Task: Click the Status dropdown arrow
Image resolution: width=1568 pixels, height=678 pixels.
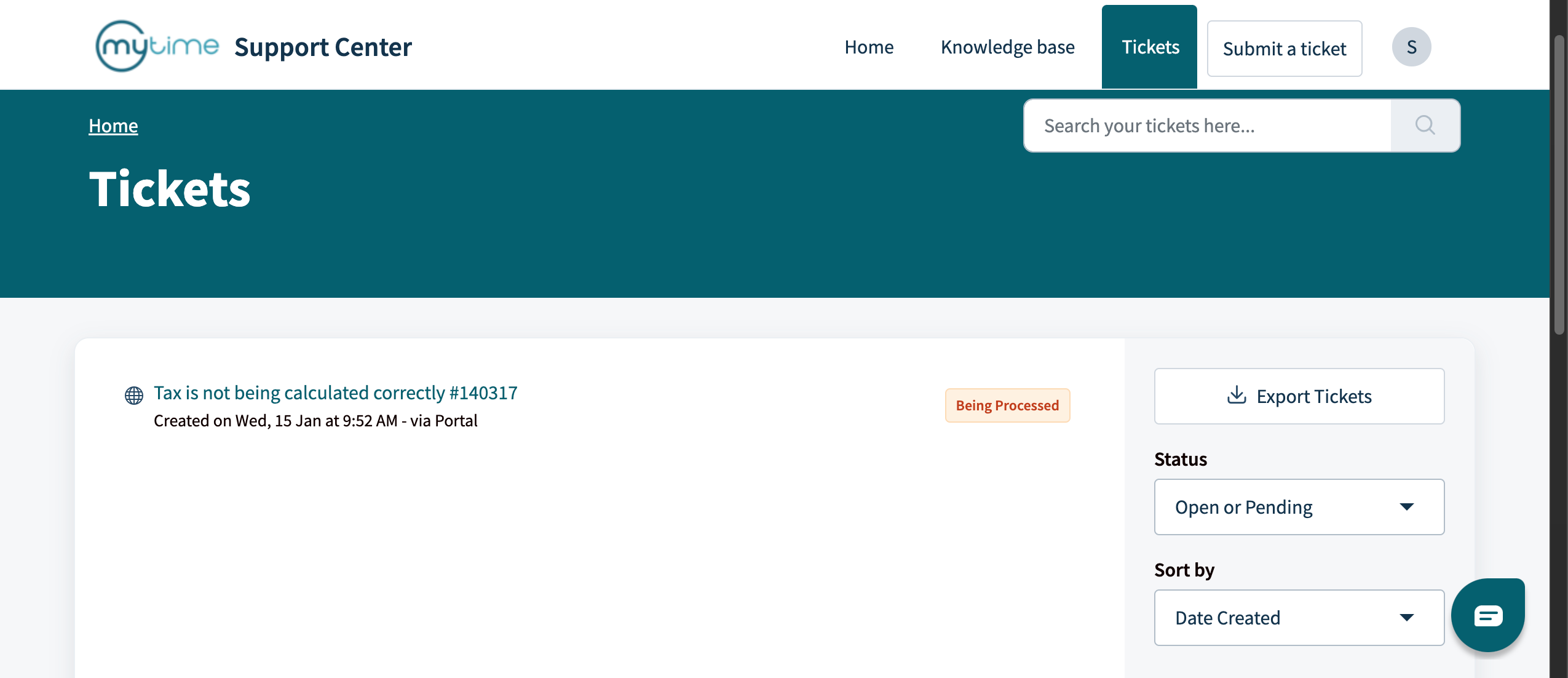Action: pos(1406,507)
